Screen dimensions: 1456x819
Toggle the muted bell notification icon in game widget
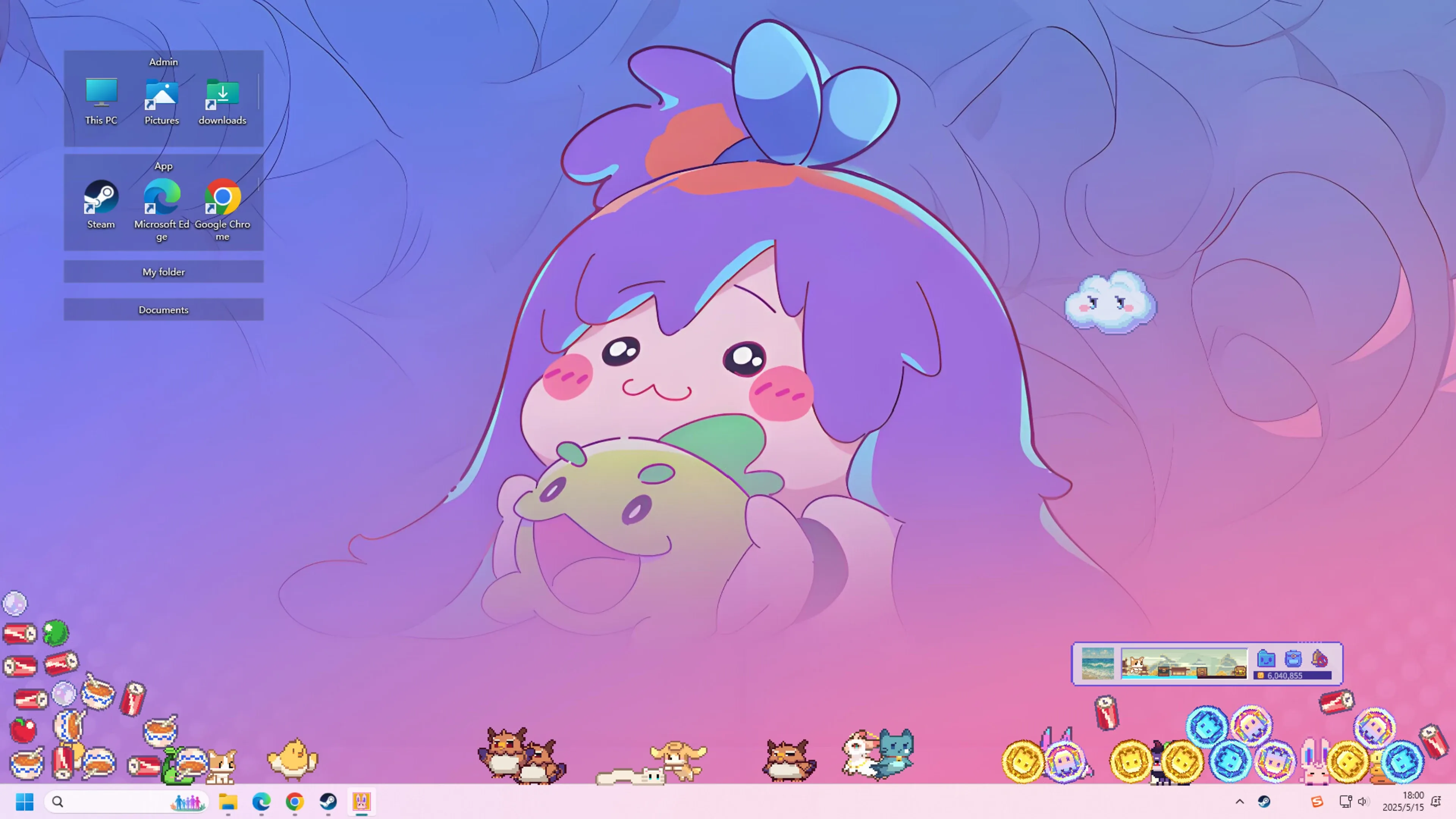coord(1320,659)
